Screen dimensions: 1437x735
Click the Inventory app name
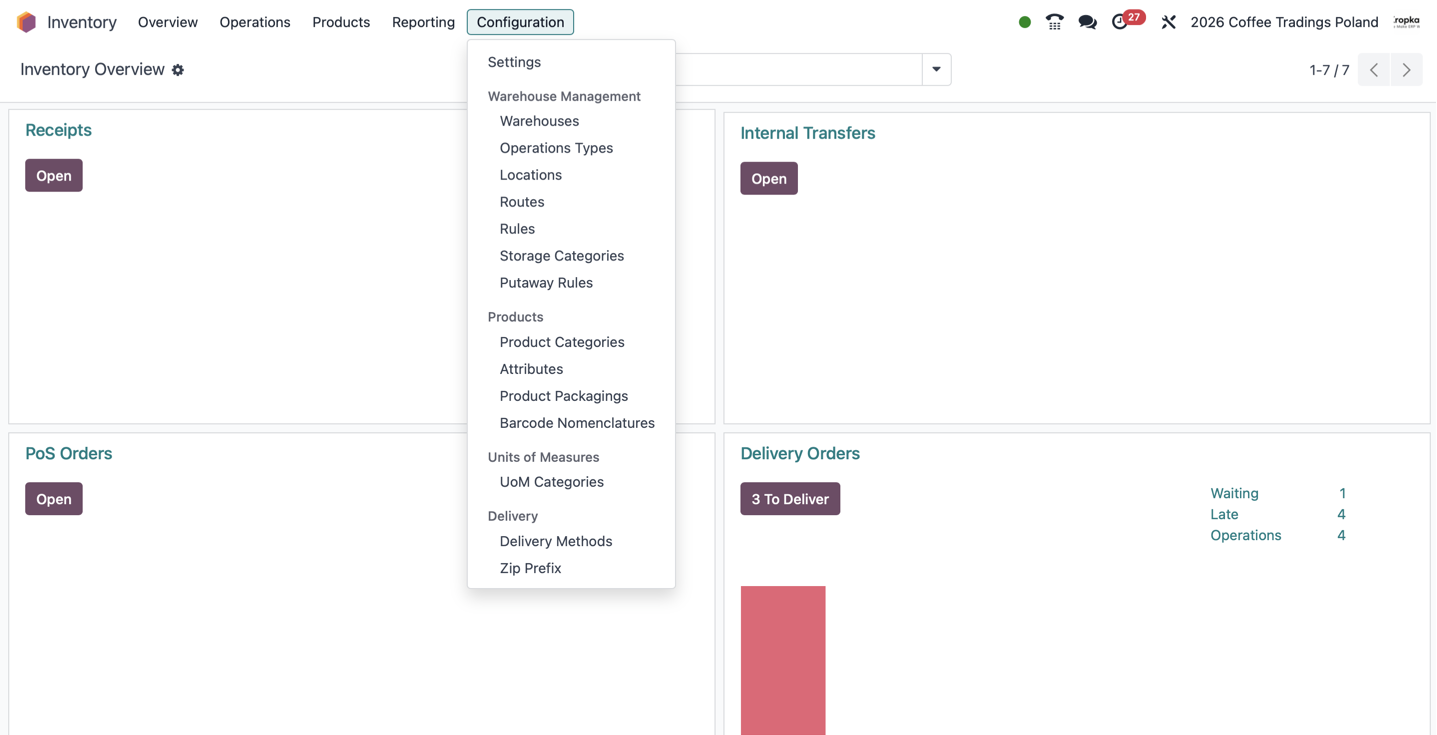point(82,22)
